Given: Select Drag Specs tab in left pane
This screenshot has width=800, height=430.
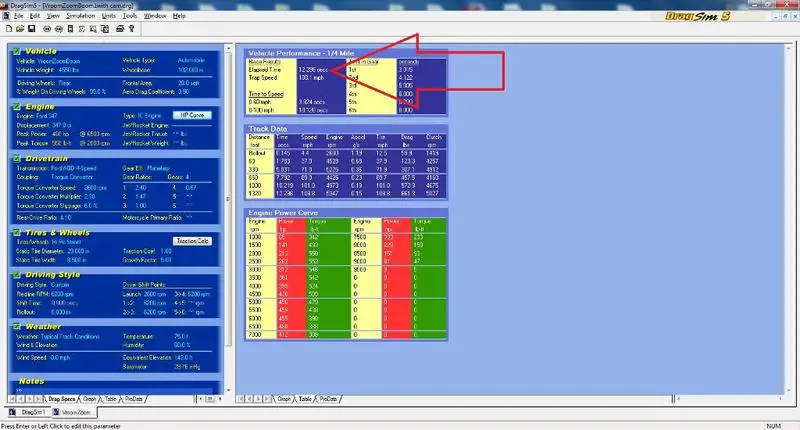Looking at the screenshot, I should (61, 399).
